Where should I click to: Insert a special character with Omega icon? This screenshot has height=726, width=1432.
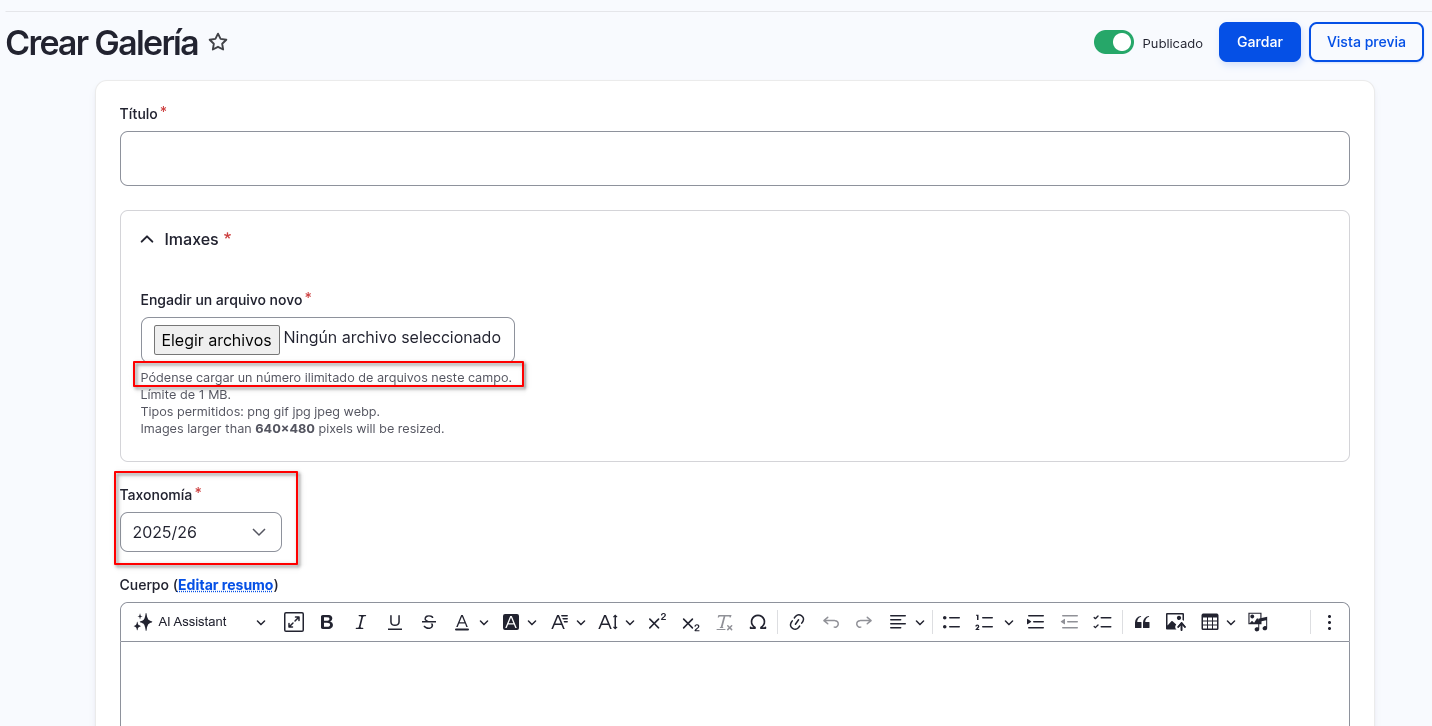click(758, 622)
